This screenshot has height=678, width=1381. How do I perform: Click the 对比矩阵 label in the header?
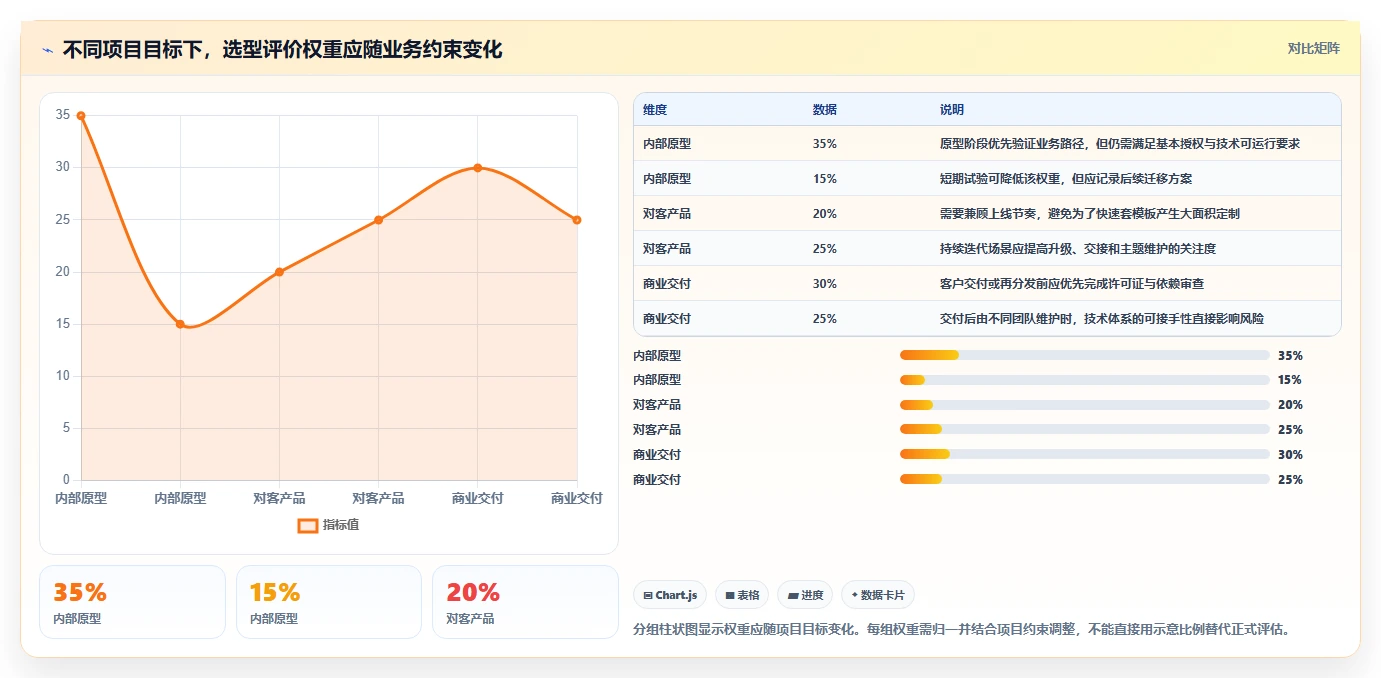pos(1313,48)
